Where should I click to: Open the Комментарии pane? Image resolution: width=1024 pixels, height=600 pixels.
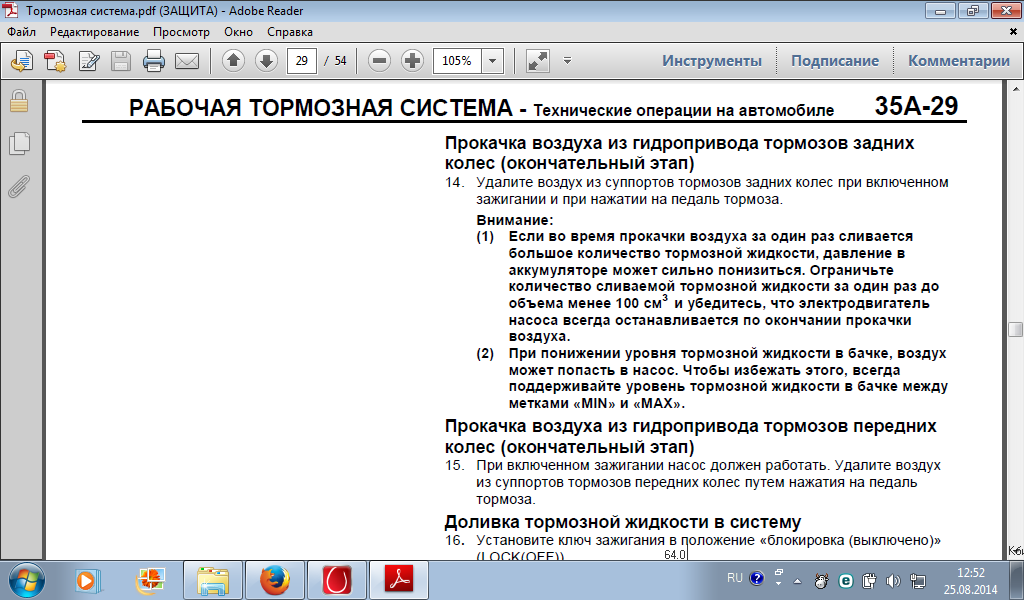pos(958,61)
